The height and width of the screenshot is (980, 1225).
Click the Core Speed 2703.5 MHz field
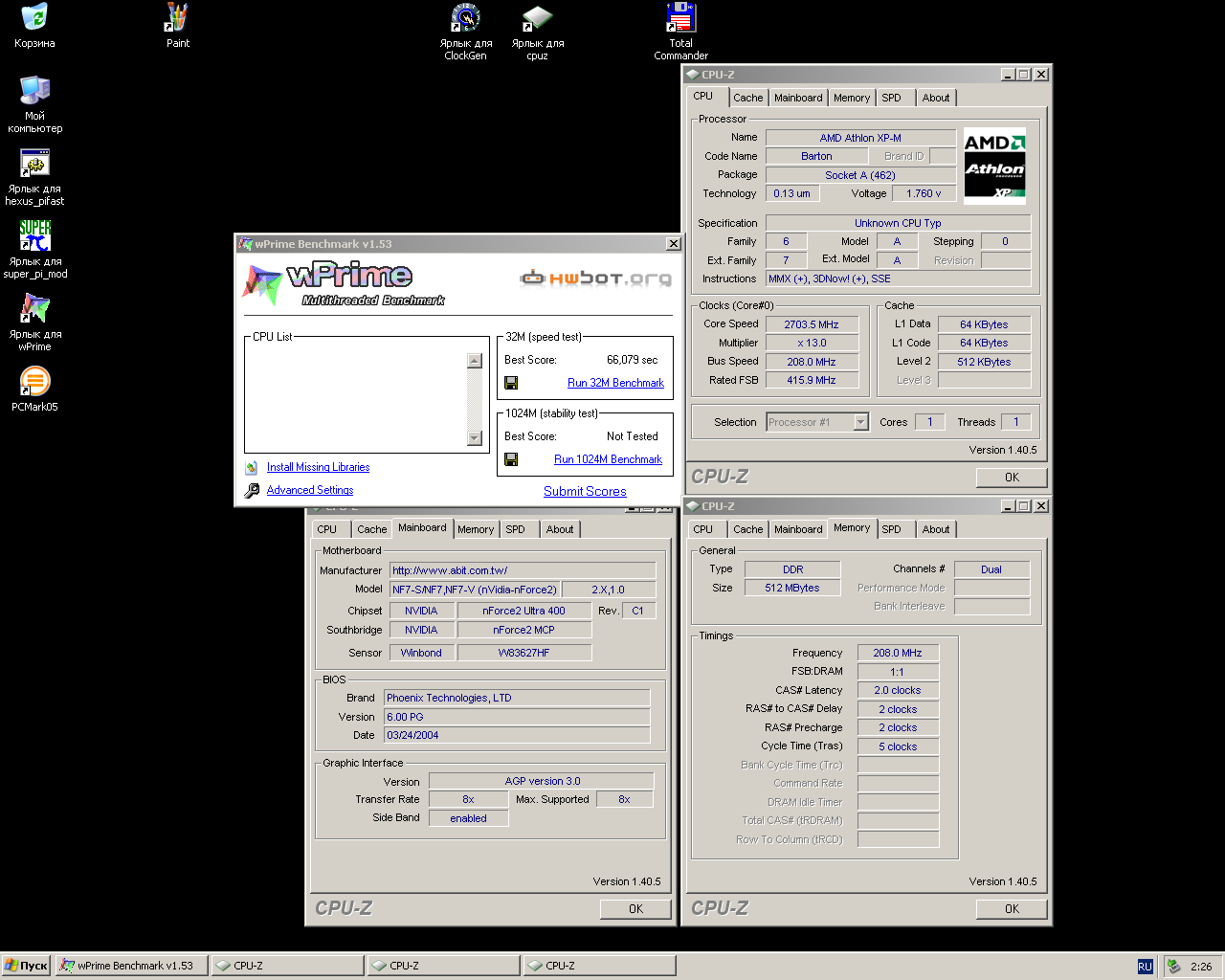(812, 324)
